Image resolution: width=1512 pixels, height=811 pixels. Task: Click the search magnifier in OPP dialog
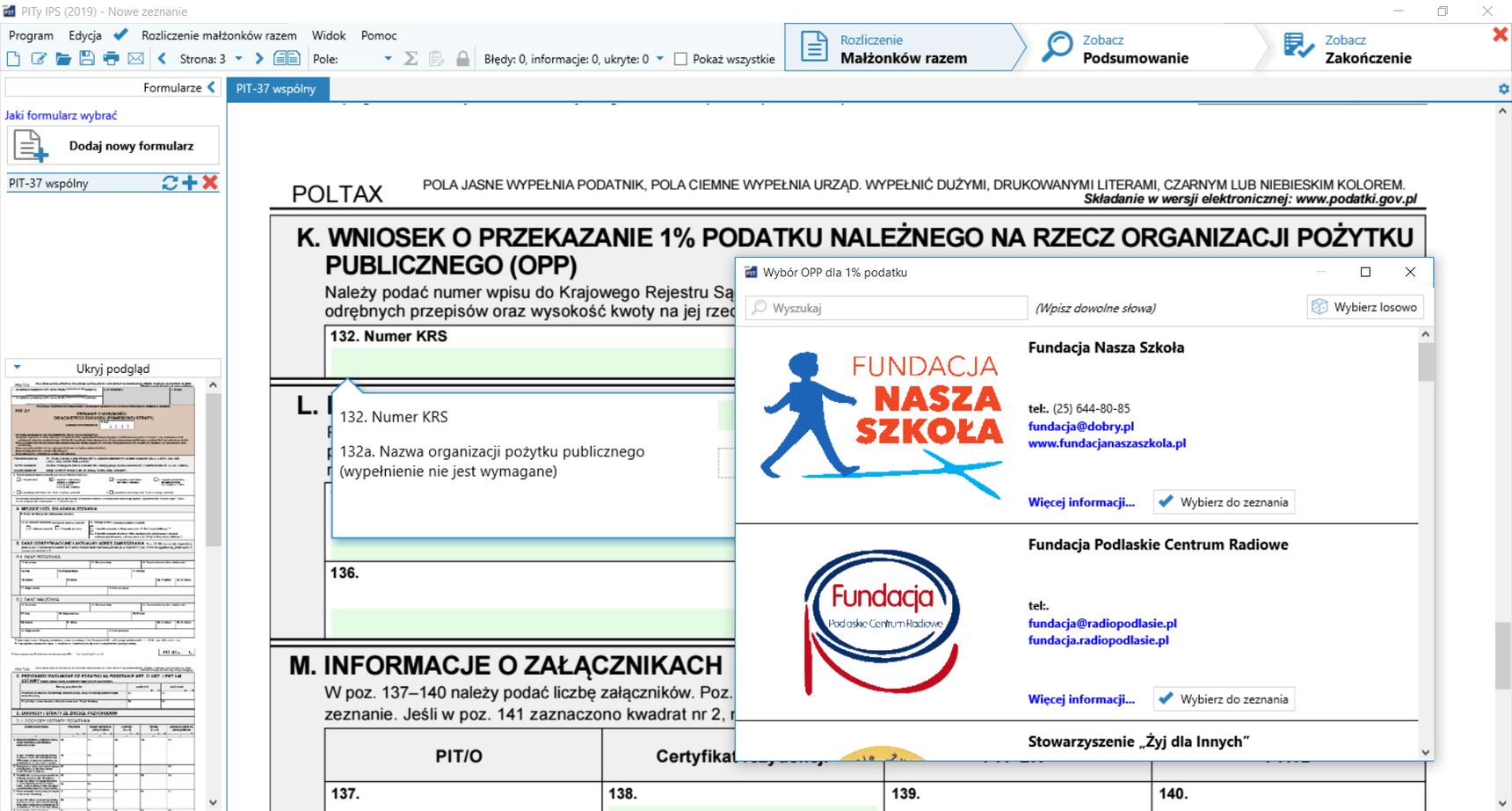[759, 308]
